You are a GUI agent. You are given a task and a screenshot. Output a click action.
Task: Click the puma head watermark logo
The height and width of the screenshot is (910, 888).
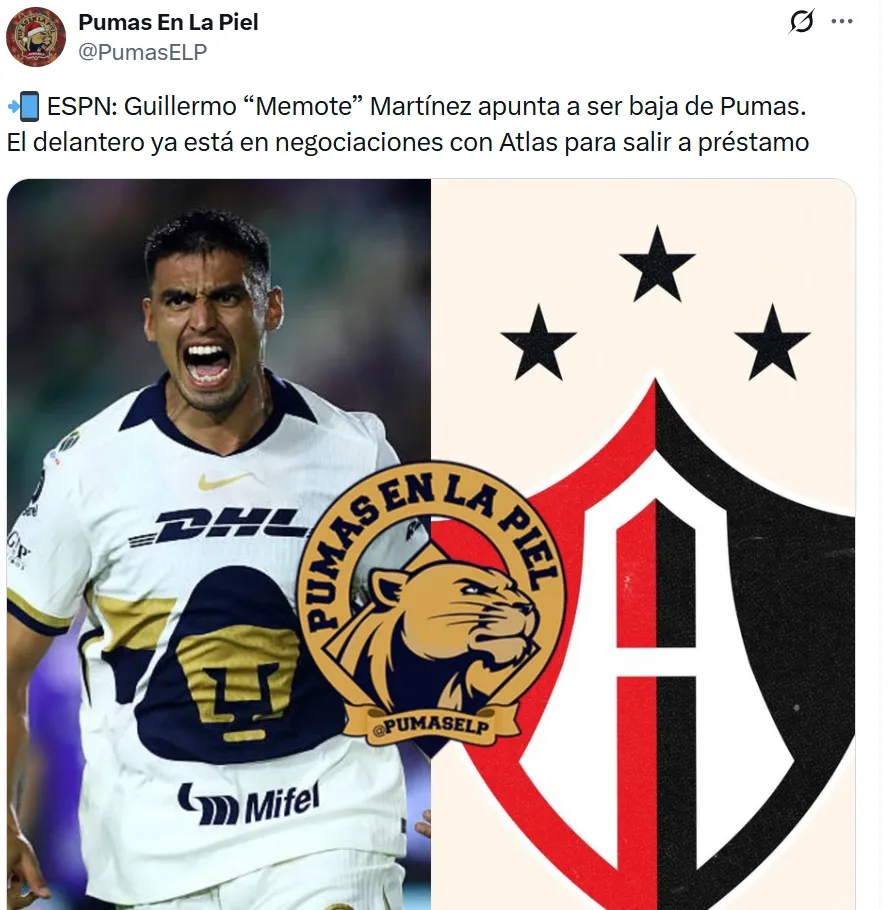tap(431, 607)
